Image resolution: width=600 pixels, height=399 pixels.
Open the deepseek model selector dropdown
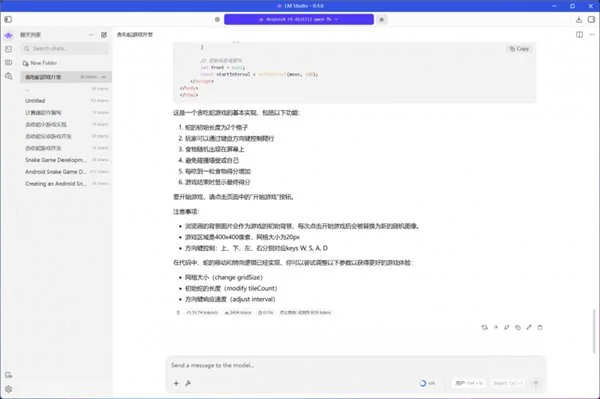[299, 19]
